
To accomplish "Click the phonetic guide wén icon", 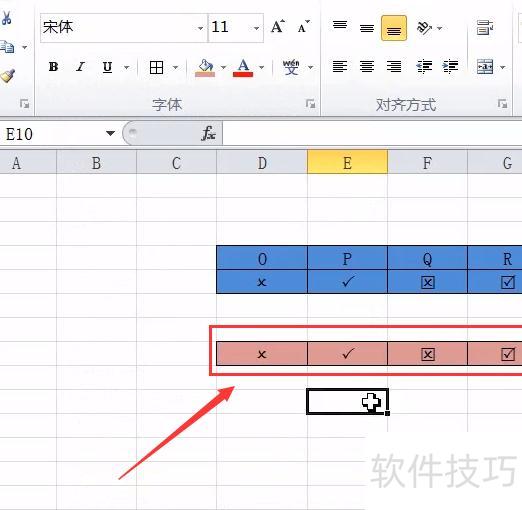I will 291,67.
